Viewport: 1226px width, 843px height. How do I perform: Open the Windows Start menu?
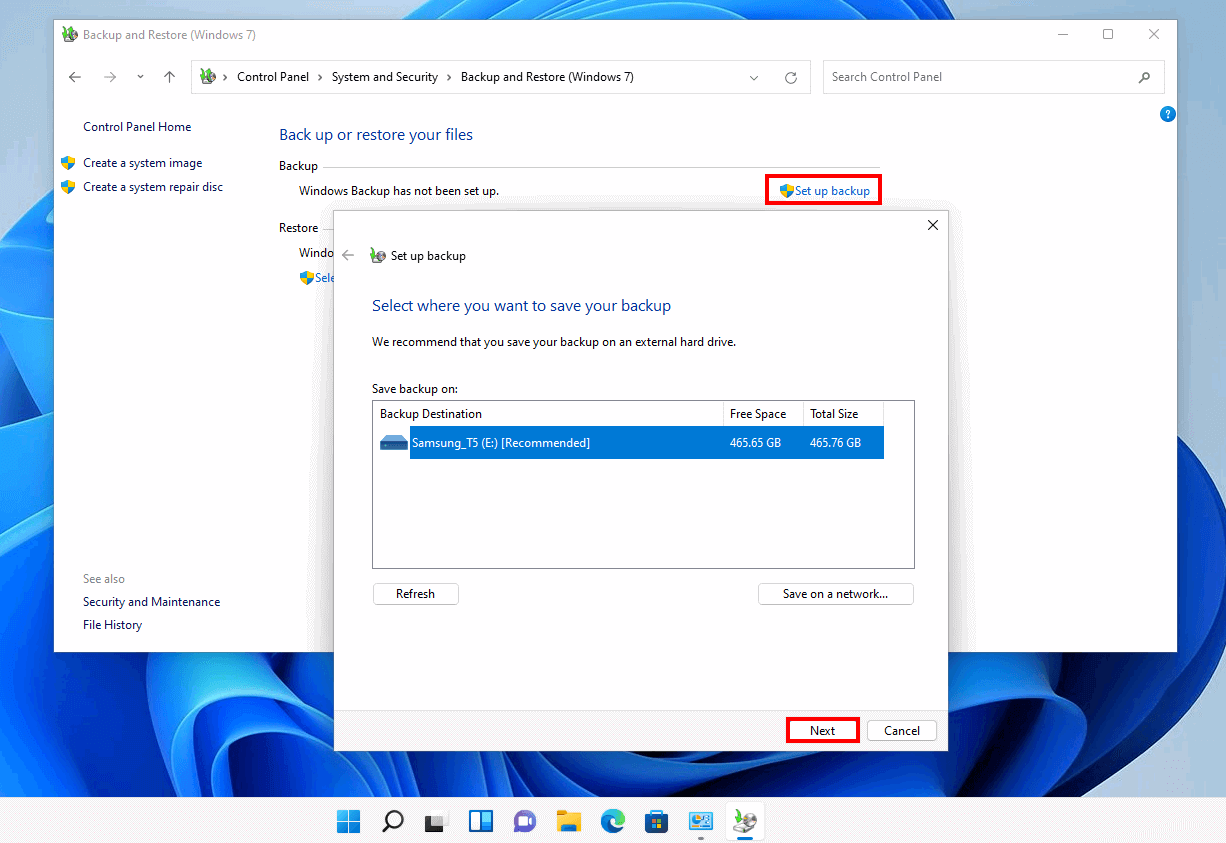pyautogui.click(x=348, y=820)
